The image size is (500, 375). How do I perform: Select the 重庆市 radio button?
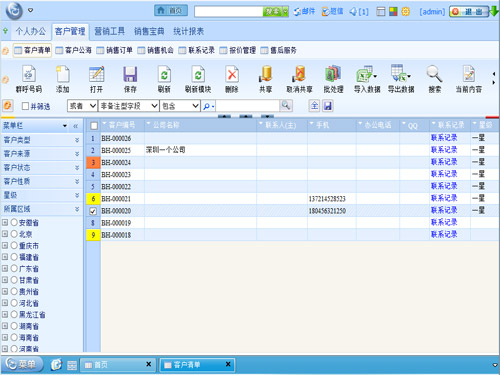[x=14, y=246]
